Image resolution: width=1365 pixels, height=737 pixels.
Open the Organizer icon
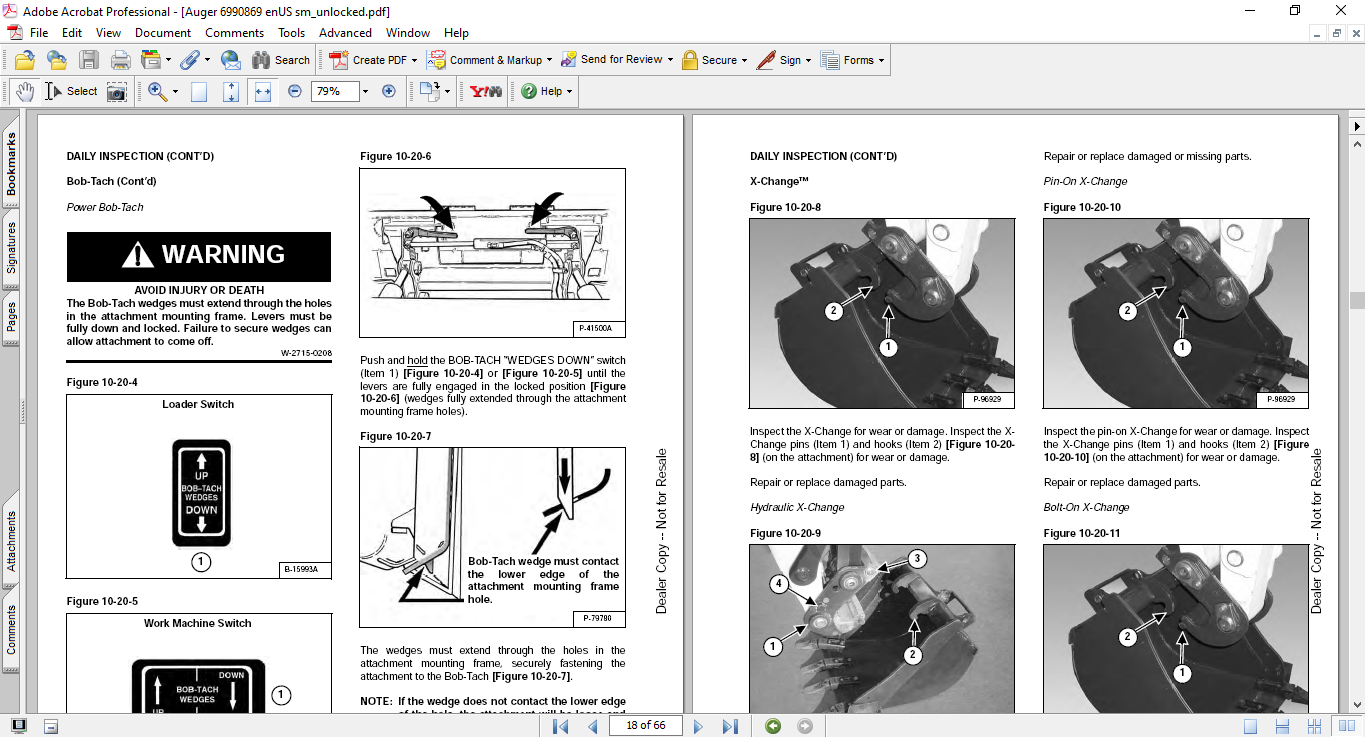tap(152, 60)
